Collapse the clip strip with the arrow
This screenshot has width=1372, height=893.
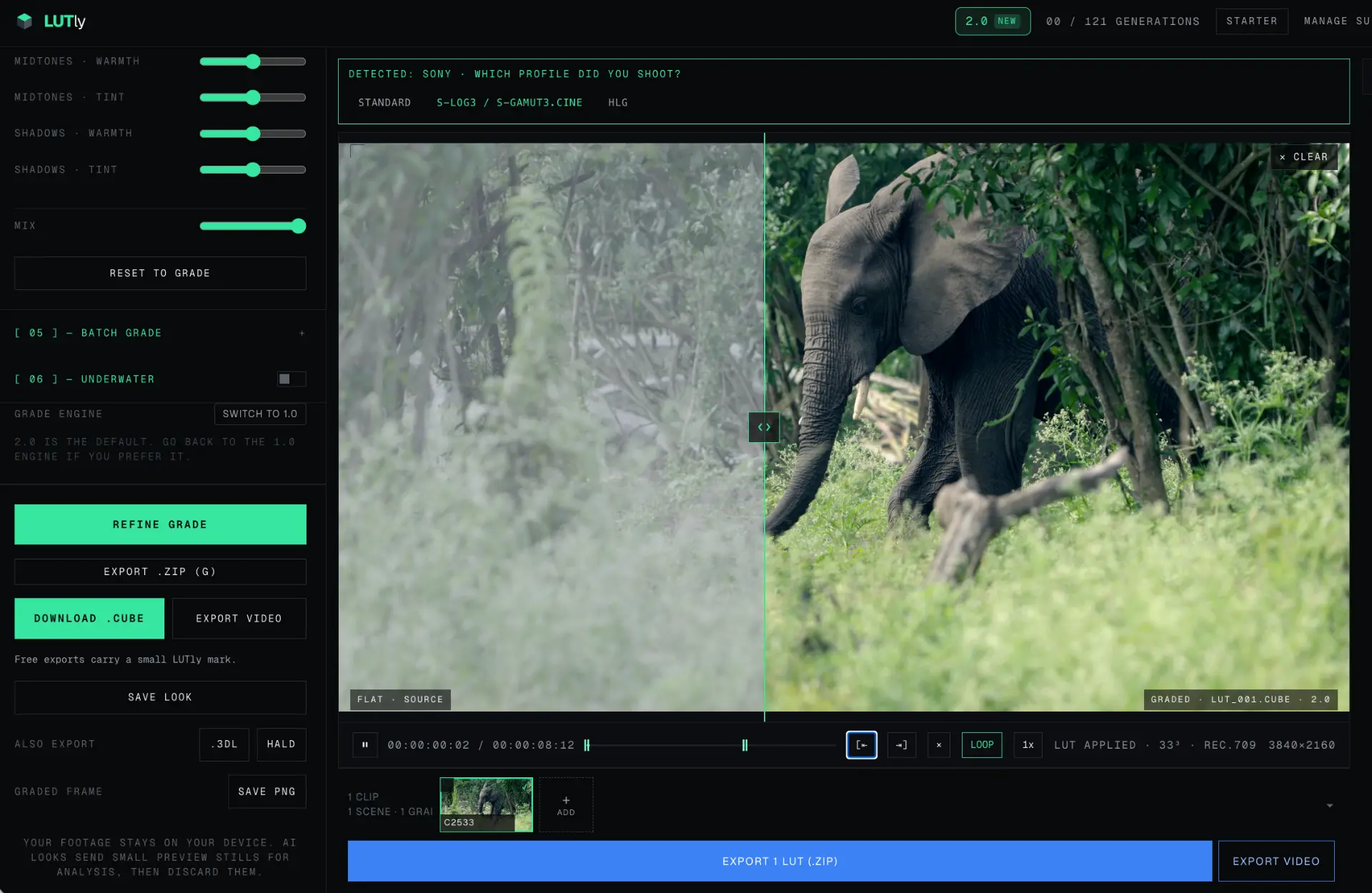(1330, 806)
